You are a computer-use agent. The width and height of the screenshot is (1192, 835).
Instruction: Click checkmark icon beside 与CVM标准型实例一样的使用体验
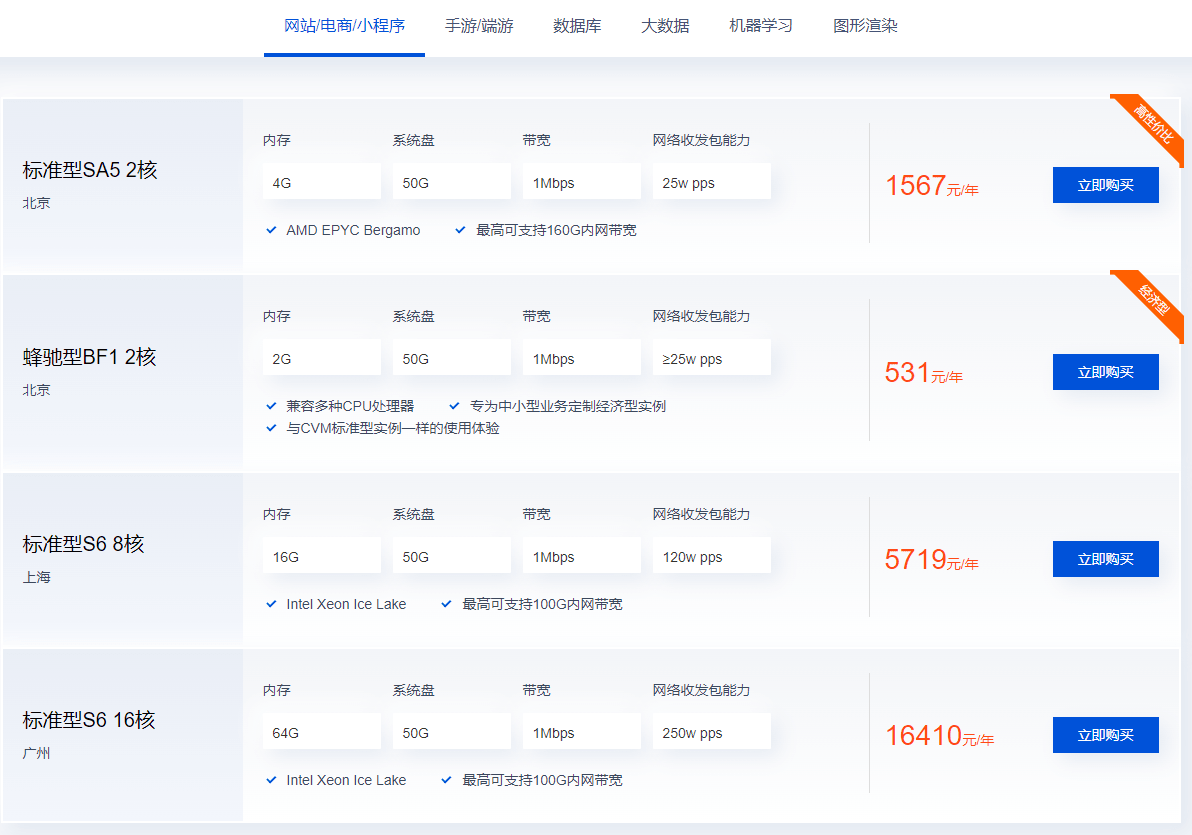(271, 427)
